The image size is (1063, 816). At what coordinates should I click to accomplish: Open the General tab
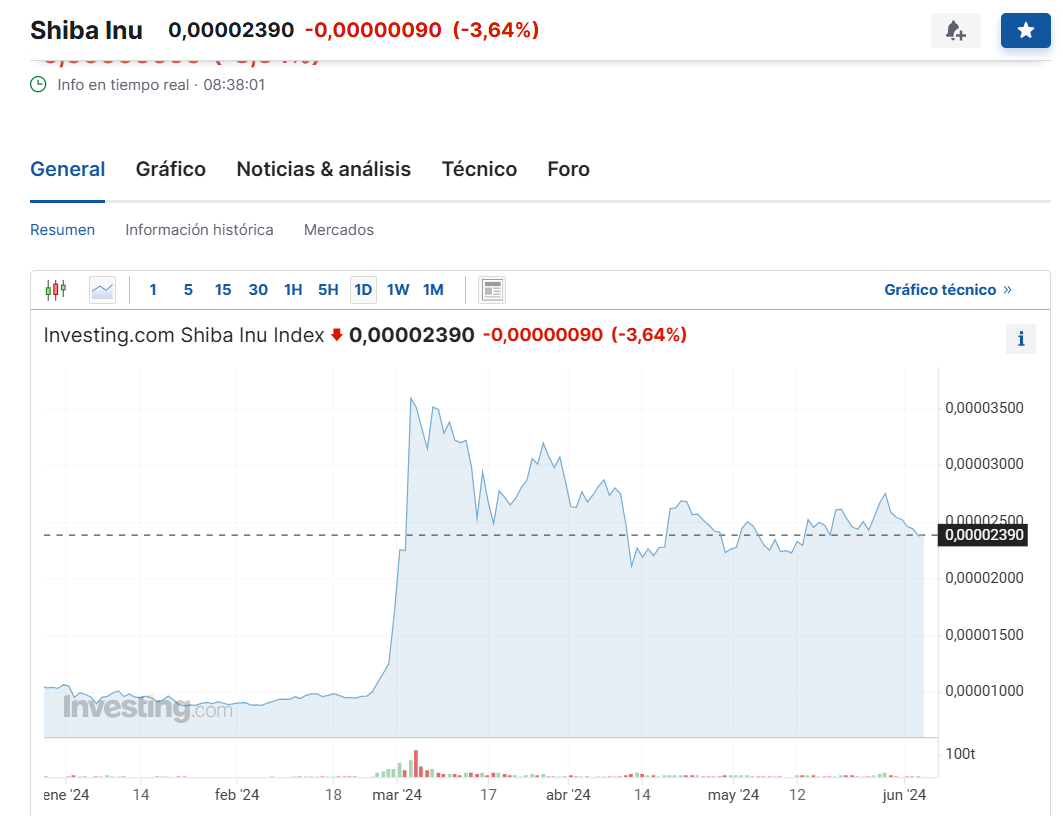click(68, 169)
